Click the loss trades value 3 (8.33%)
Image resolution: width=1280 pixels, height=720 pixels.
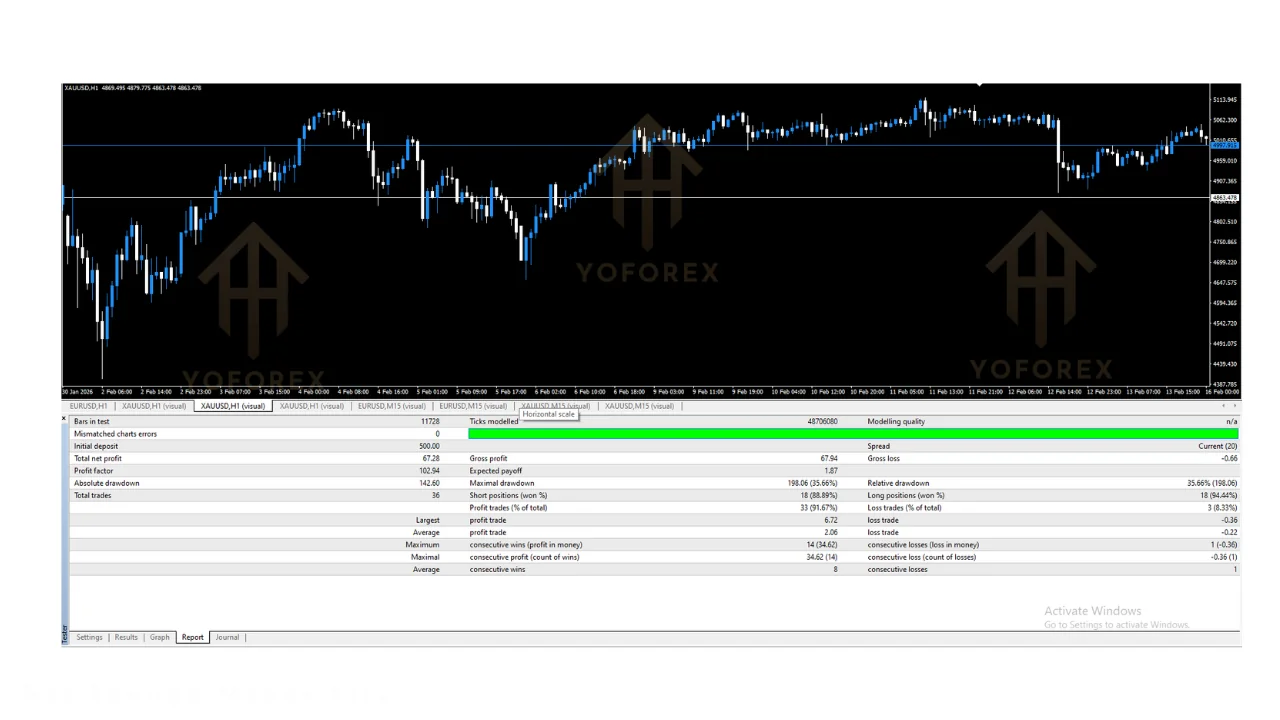click(1221, 508)
